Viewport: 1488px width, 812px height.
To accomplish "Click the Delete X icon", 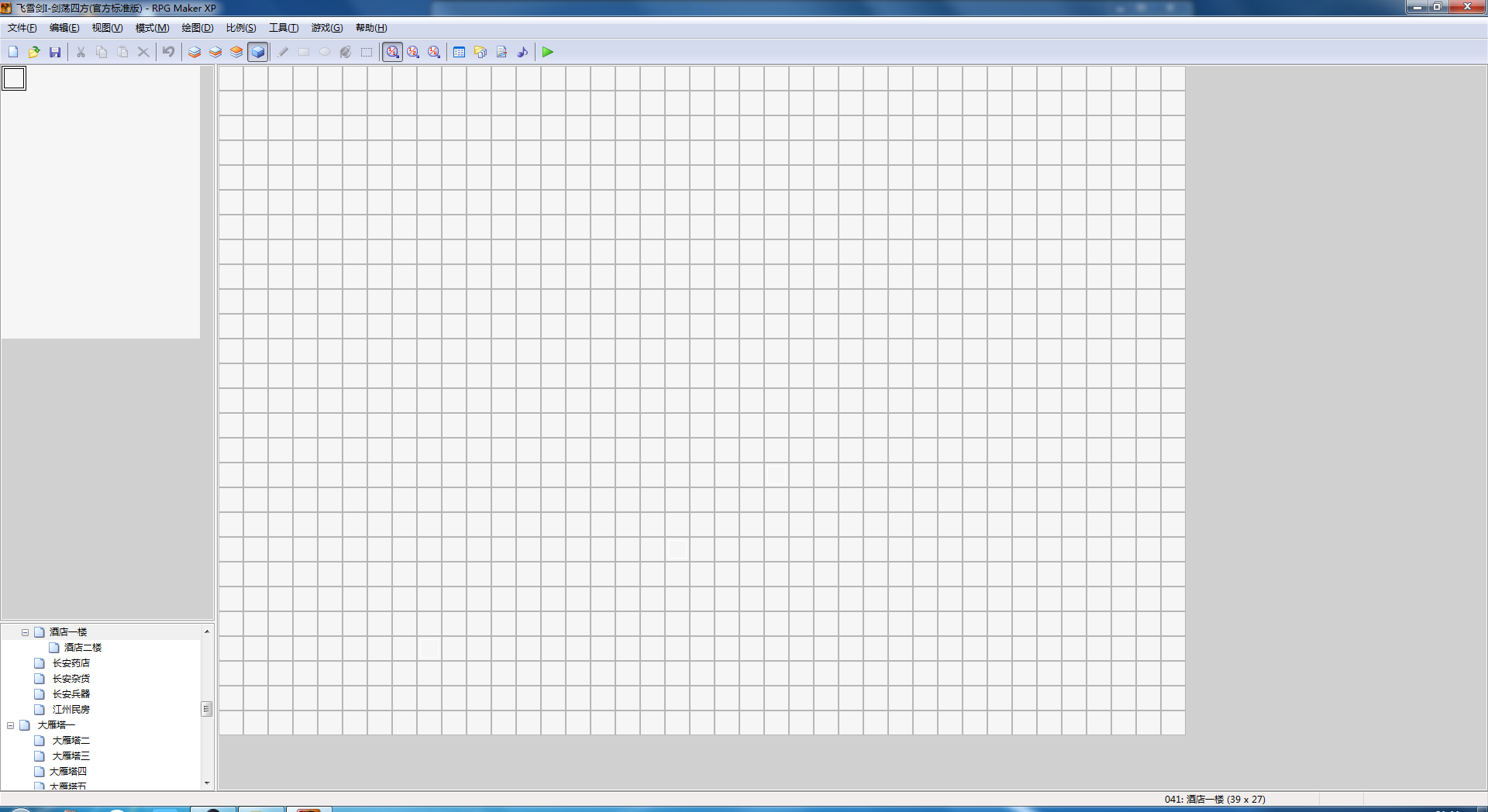I will pyautogui.click(x=143, y=52).
